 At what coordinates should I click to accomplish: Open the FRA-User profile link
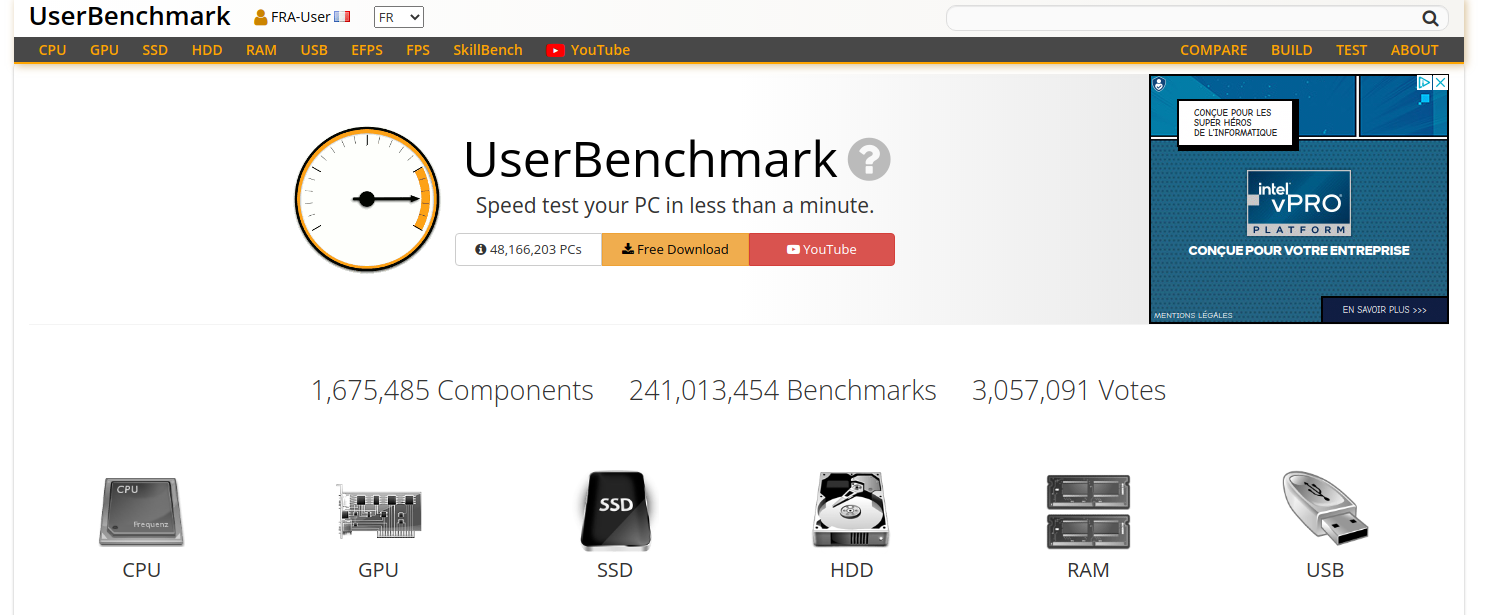(301, 17)
